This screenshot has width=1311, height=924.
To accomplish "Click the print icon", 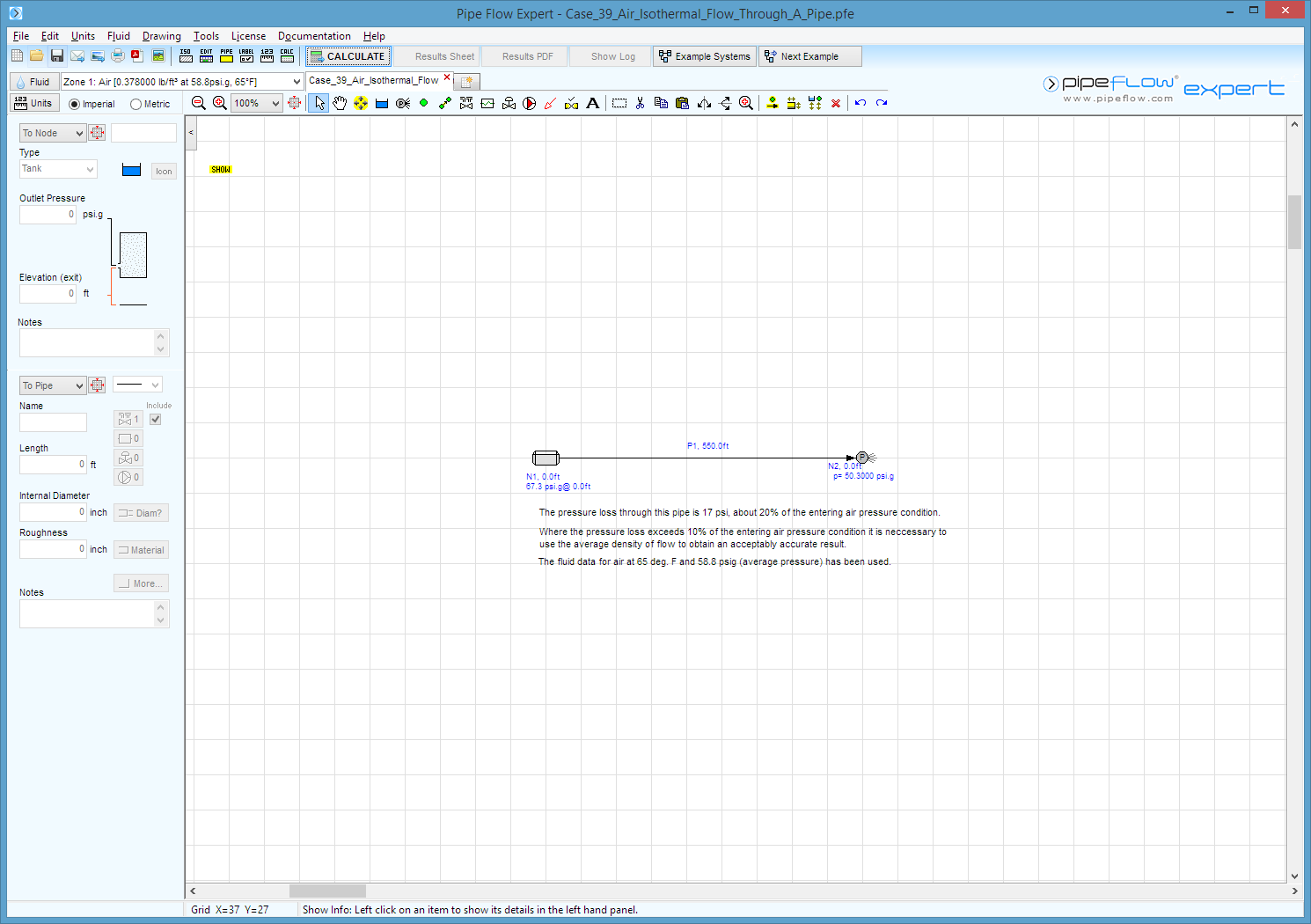I will pyautogui.click(x=118, y=56).
